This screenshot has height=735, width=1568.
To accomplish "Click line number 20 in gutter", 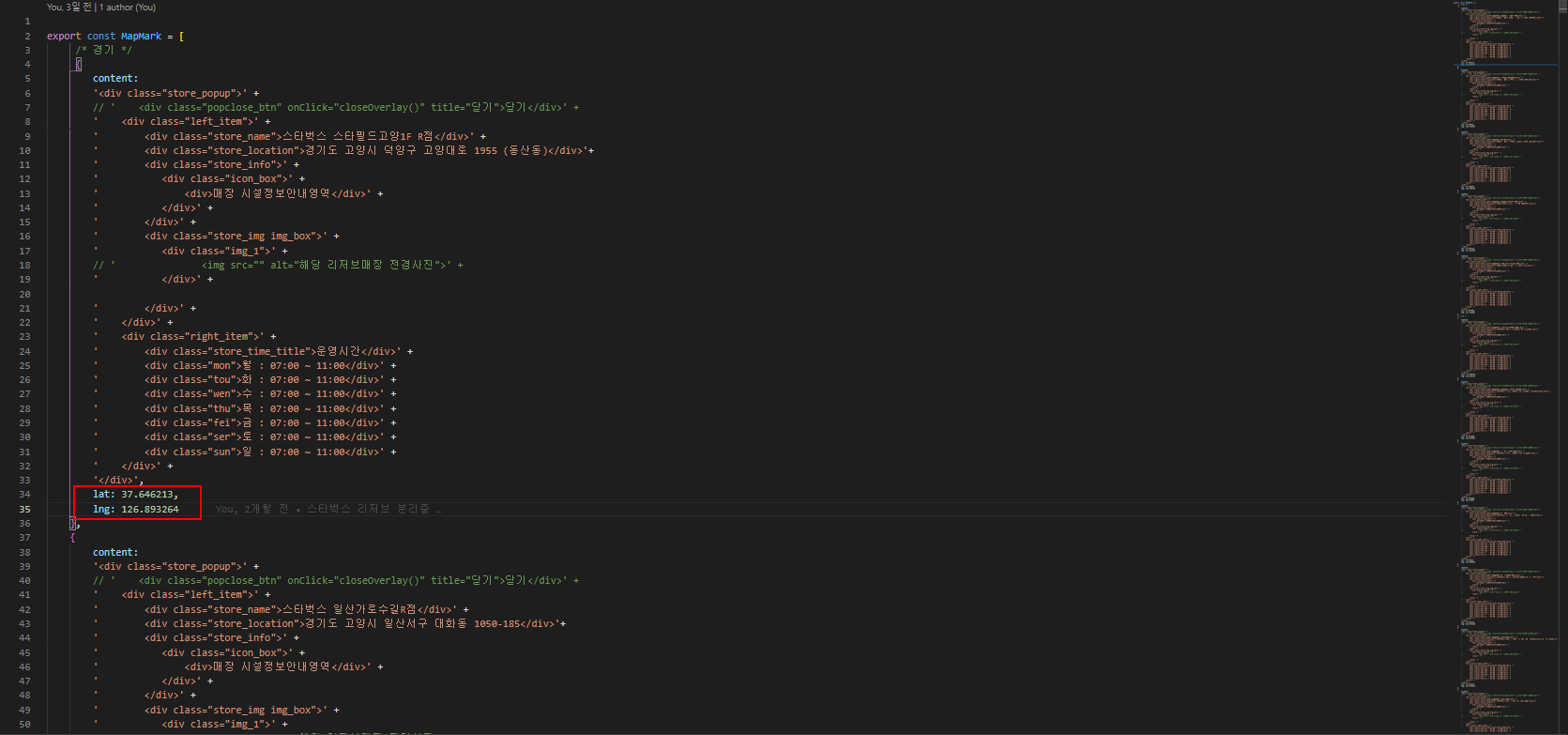I will click(24, 294).
